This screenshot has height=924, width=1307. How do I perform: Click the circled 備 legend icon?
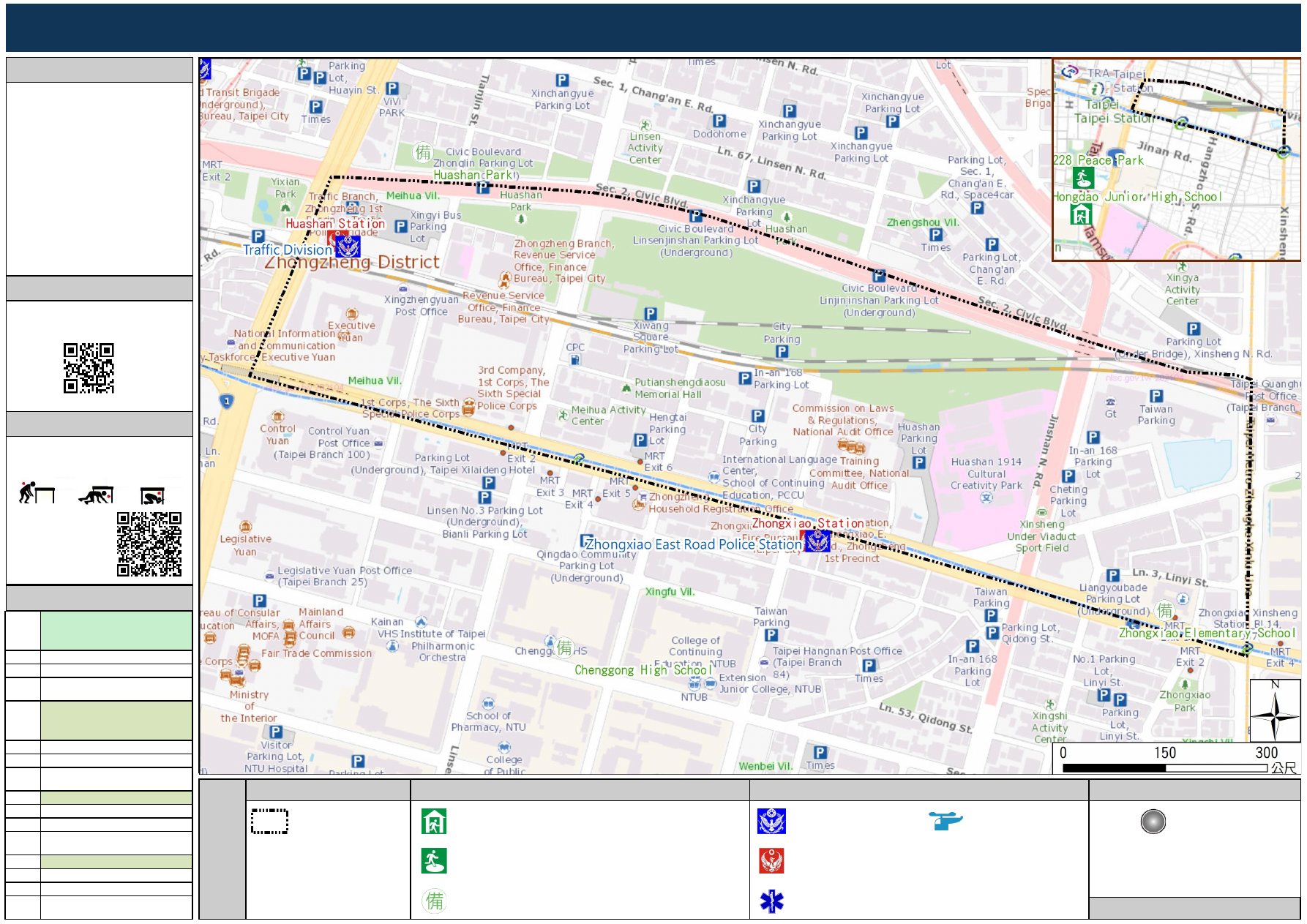[x=434, y=901]
